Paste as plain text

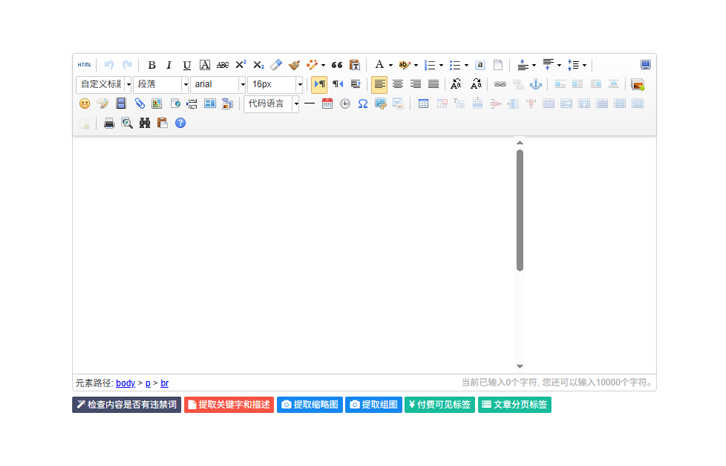[x=355, y=65]
